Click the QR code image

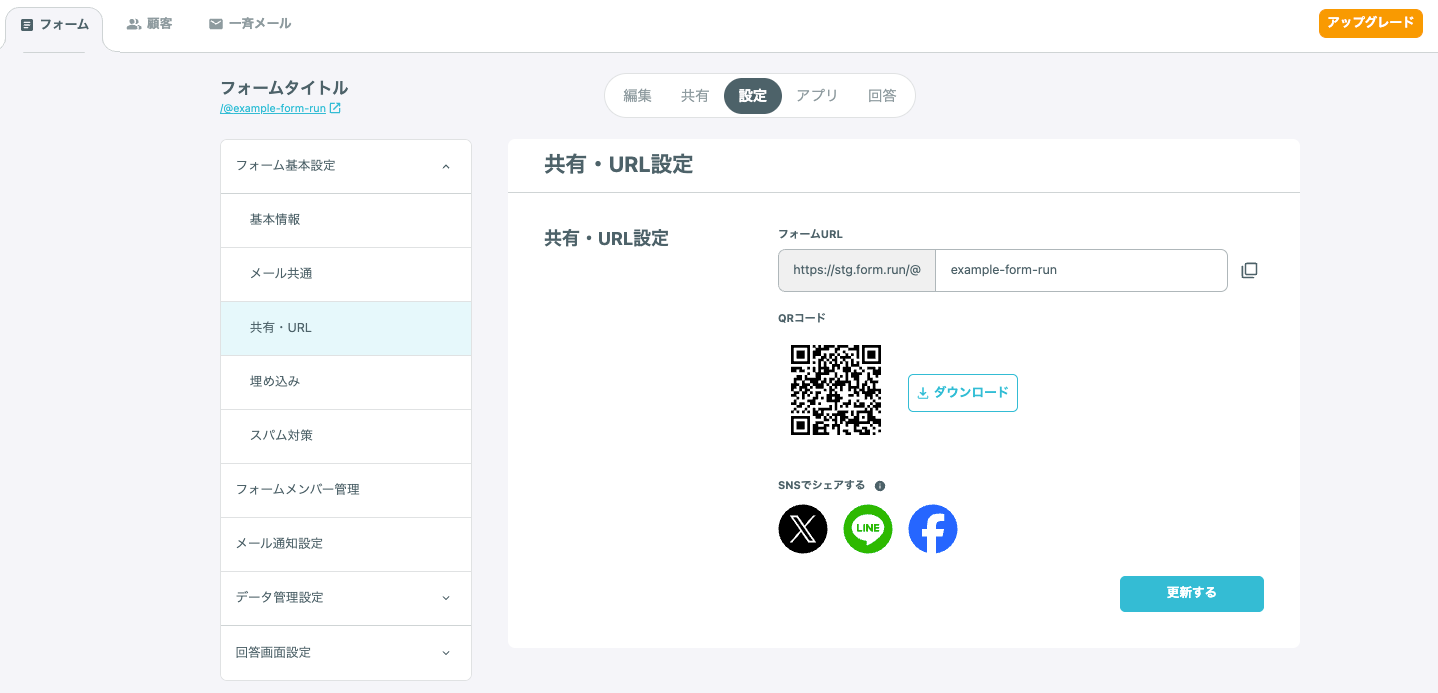[x=836, y=390]
